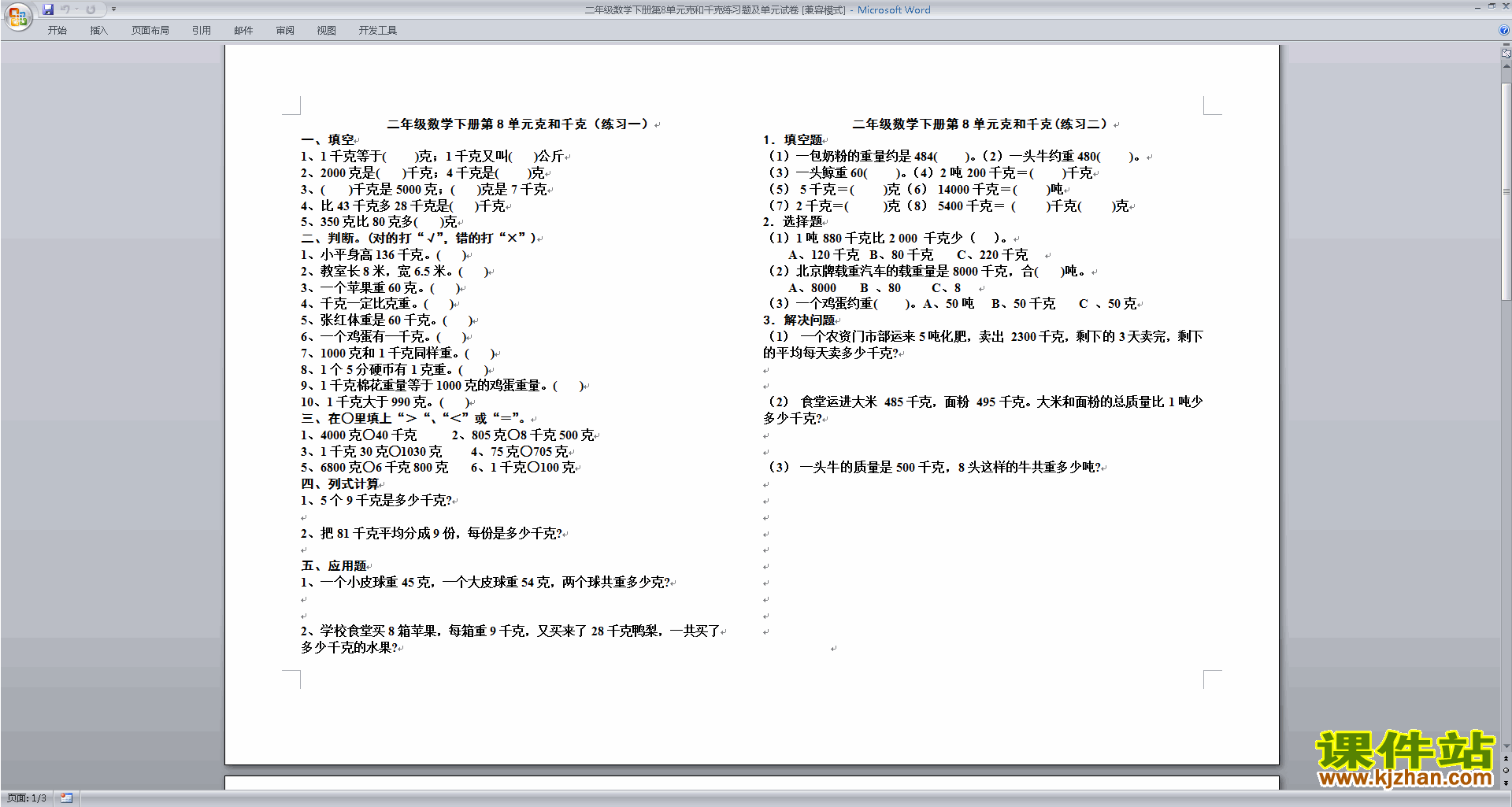Image resolution: width=1512 pixels, height=807 pixels.
Task: Open the 开始 ribbon tab
Action: coord(57,31)
